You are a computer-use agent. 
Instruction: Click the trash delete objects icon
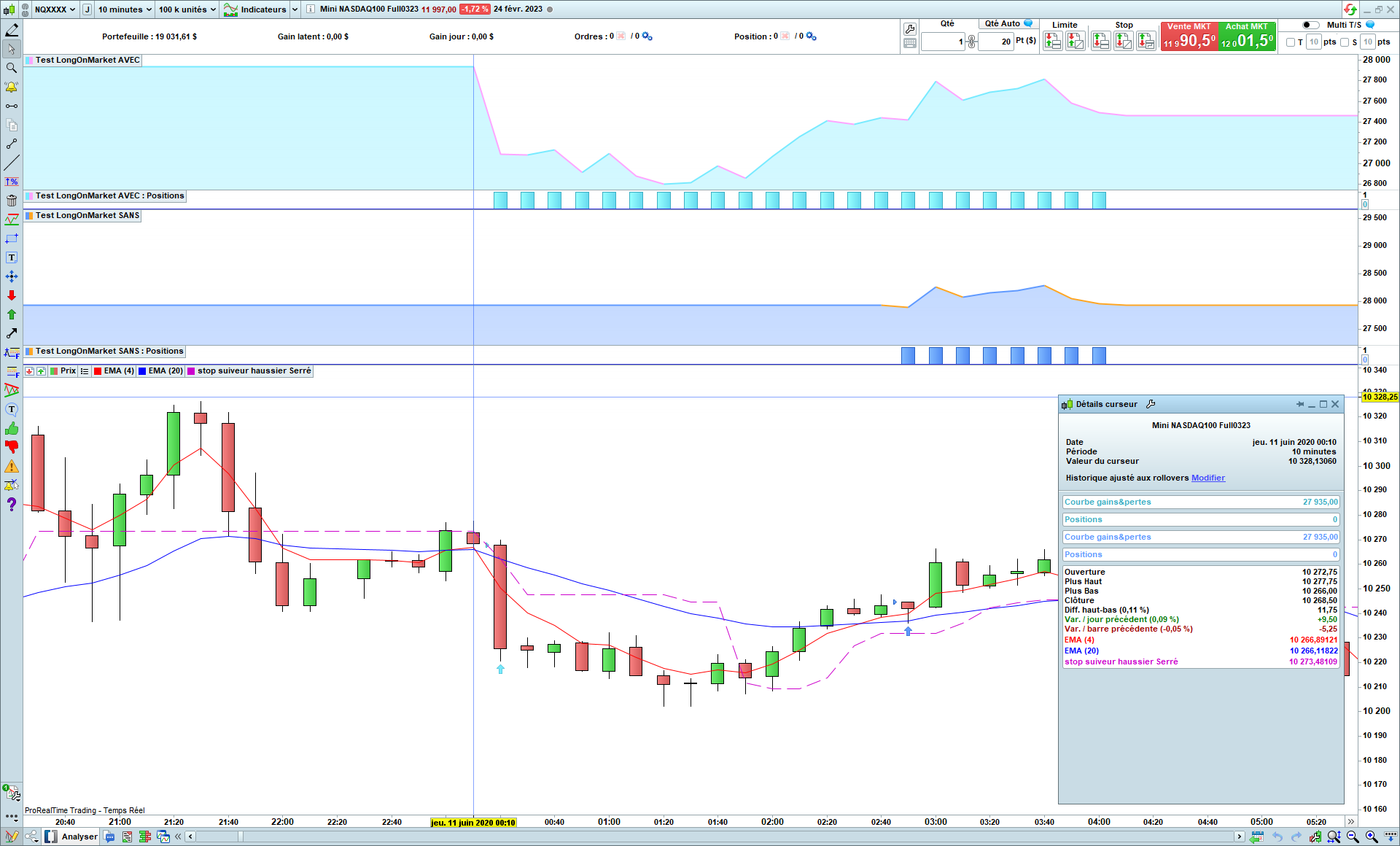(x=11, y=201)
